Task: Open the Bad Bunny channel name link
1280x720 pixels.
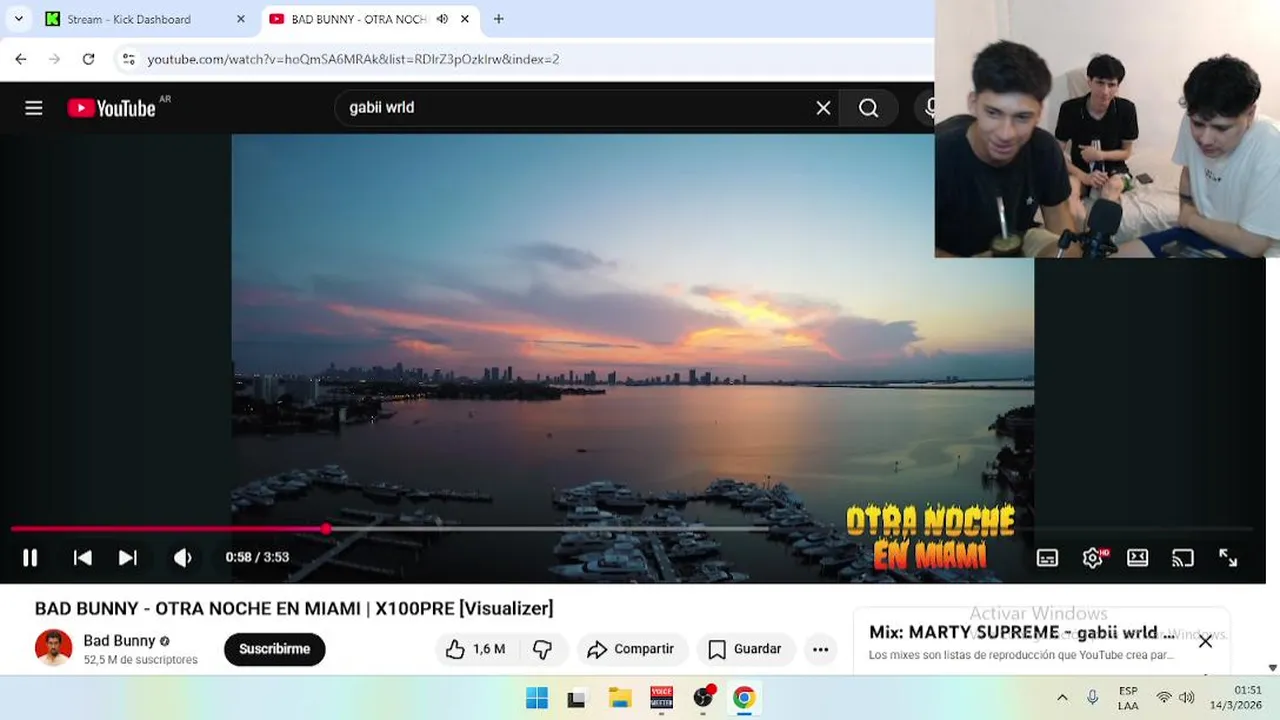Action: (119, 641)
